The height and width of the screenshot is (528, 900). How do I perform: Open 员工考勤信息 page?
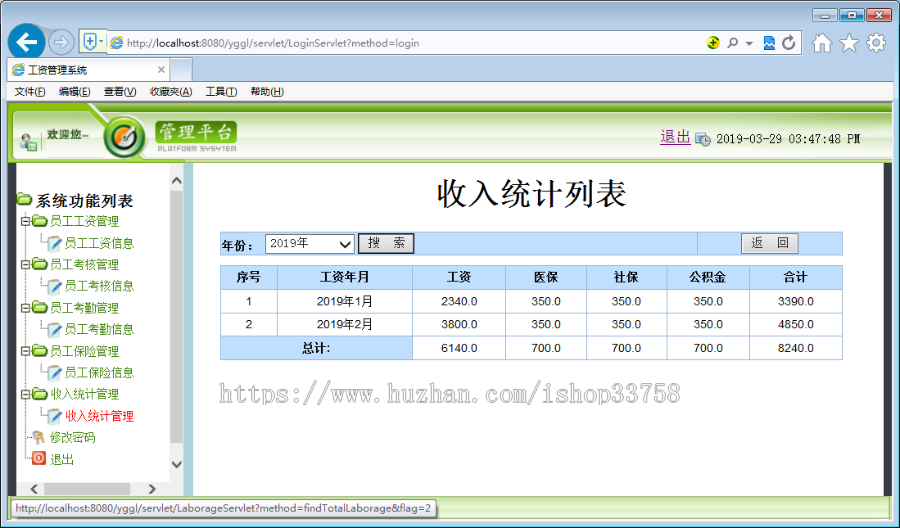[x=99, y=329]
